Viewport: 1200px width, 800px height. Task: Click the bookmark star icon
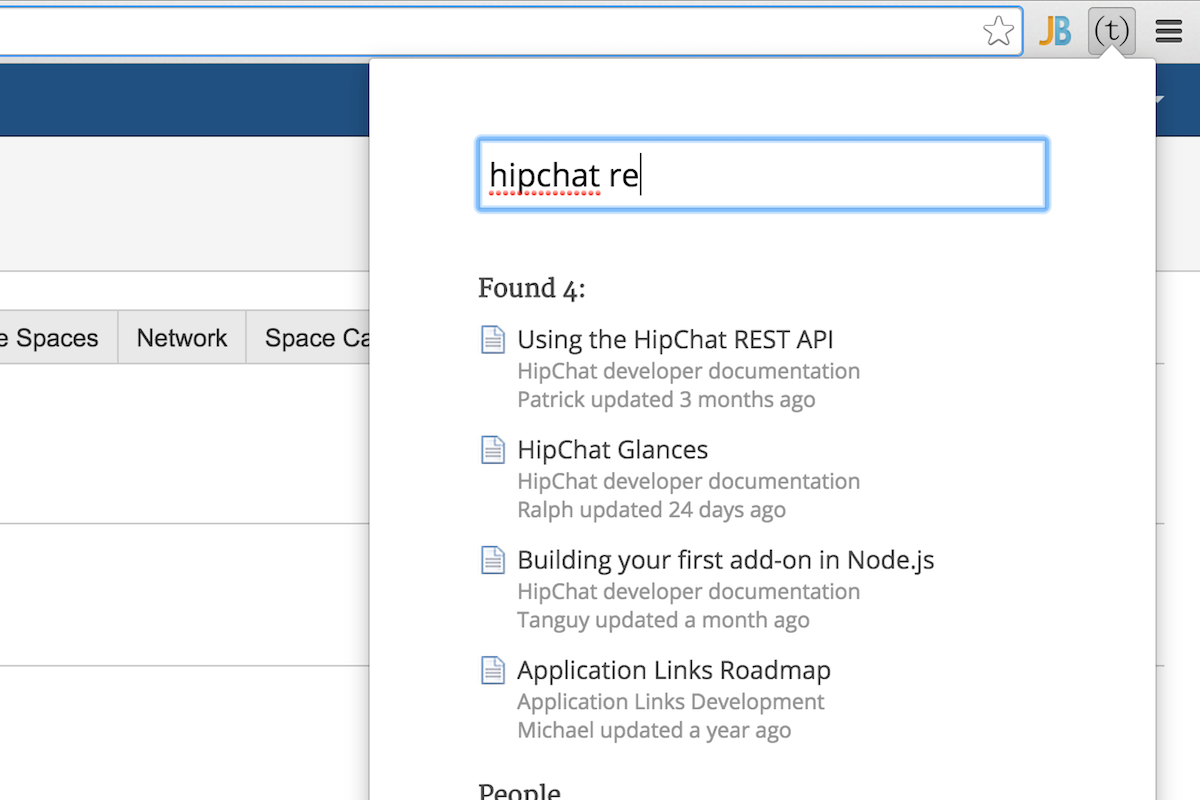998,31
